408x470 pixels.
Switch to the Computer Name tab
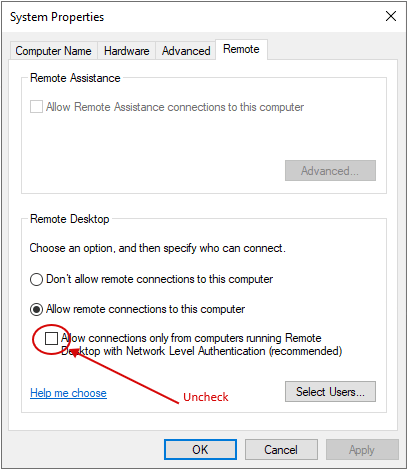pyautogui.click(x=53, y=51)
